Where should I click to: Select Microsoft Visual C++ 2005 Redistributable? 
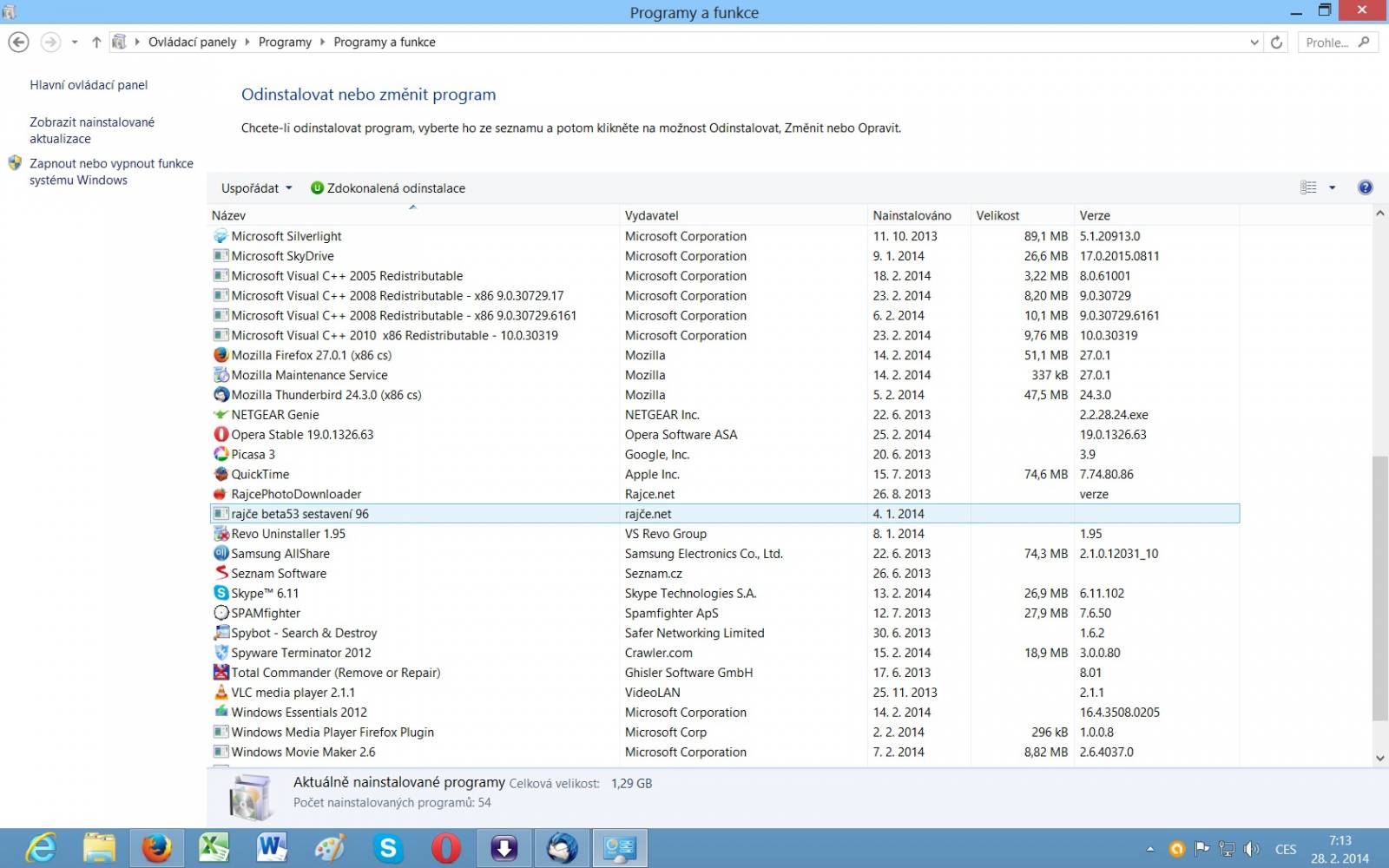725,276
